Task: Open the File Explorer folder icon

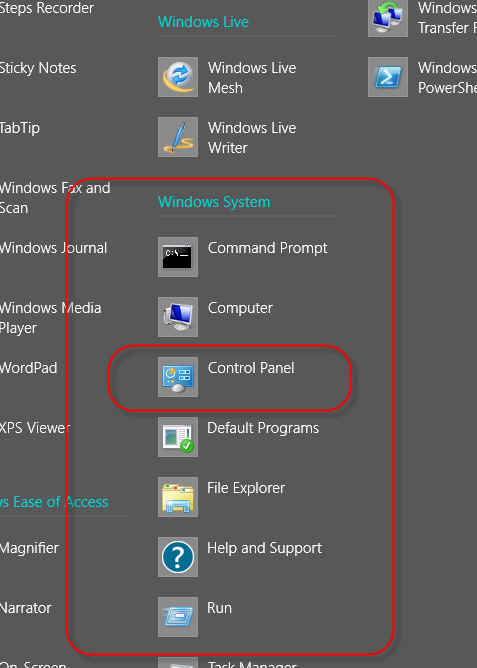Action: coord(178,497)
